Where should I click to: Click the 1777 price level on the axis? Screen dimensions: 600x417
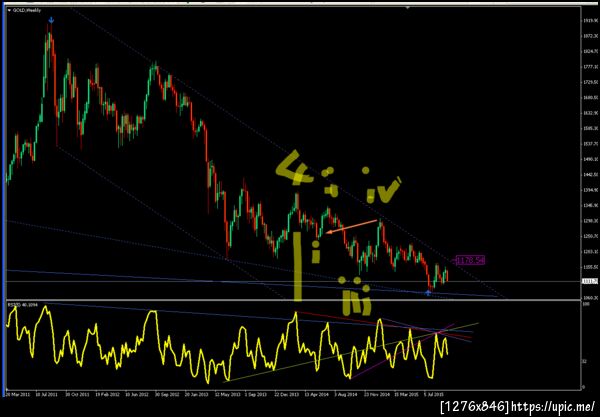click(590, 67)
